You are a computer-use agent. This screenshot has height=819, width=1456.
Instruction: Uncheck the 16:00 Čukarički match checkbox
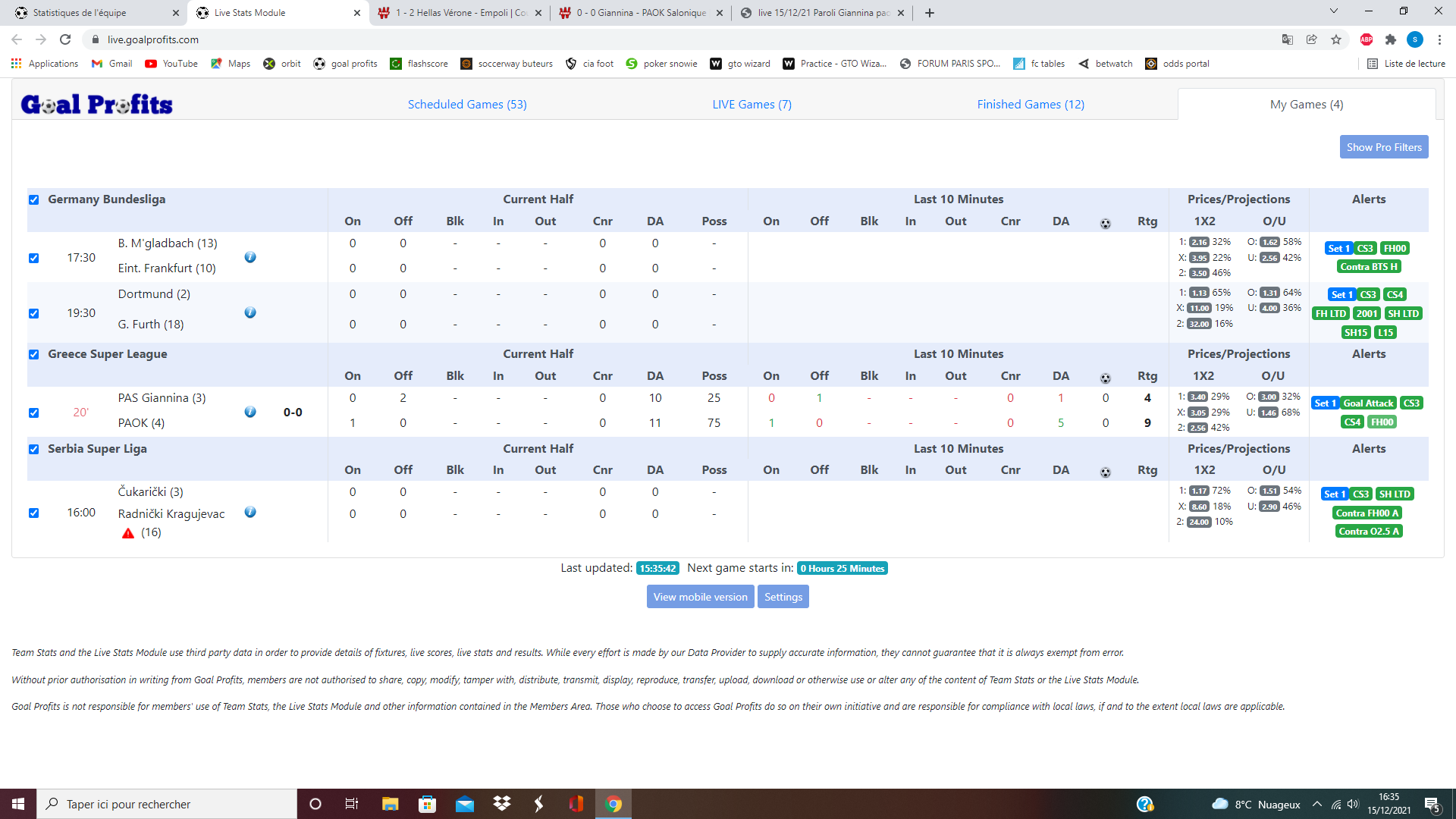click(x=33, y=513)
